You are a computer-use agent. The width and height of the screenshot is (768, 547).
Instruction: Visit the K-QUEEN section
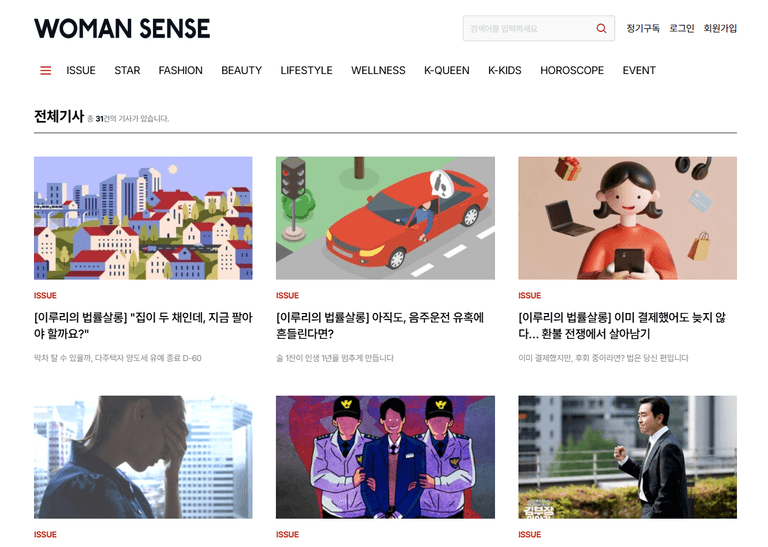tap(446, 71)
